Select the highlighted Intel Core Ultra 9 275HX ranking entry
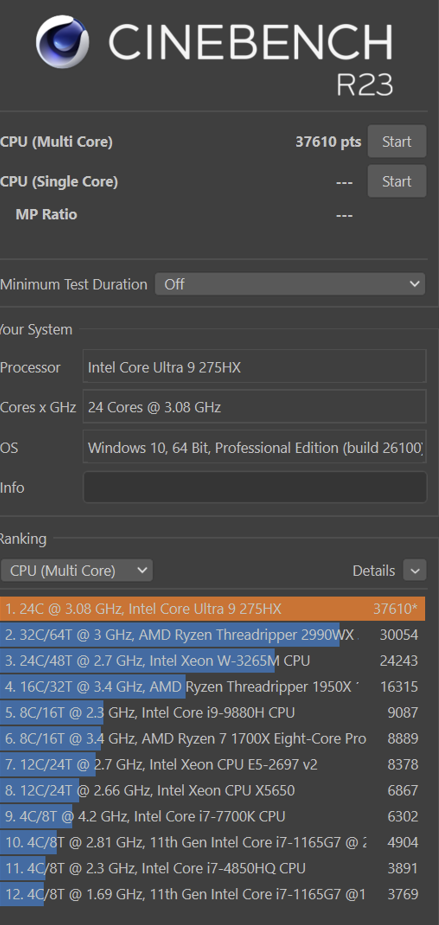 [x=212, y=609]
